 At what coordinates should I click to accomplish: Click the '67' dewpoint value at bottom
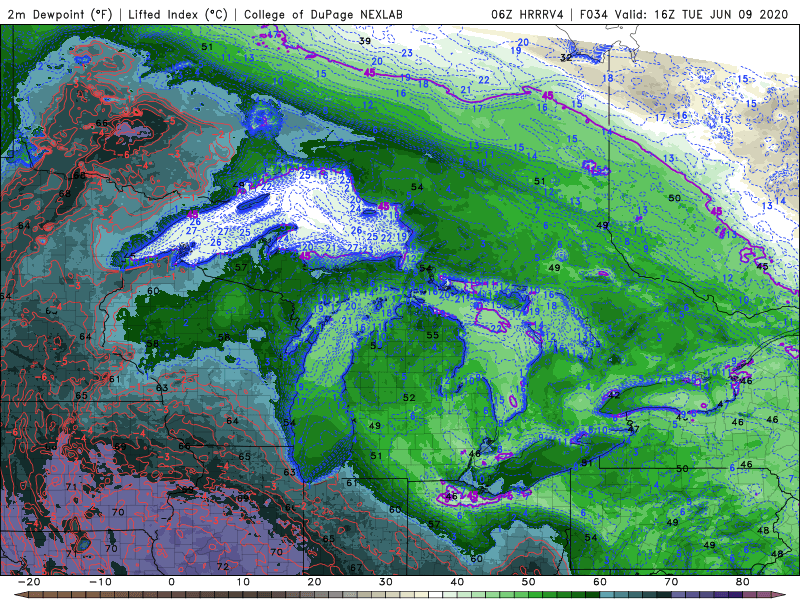[x=356, y=567]
